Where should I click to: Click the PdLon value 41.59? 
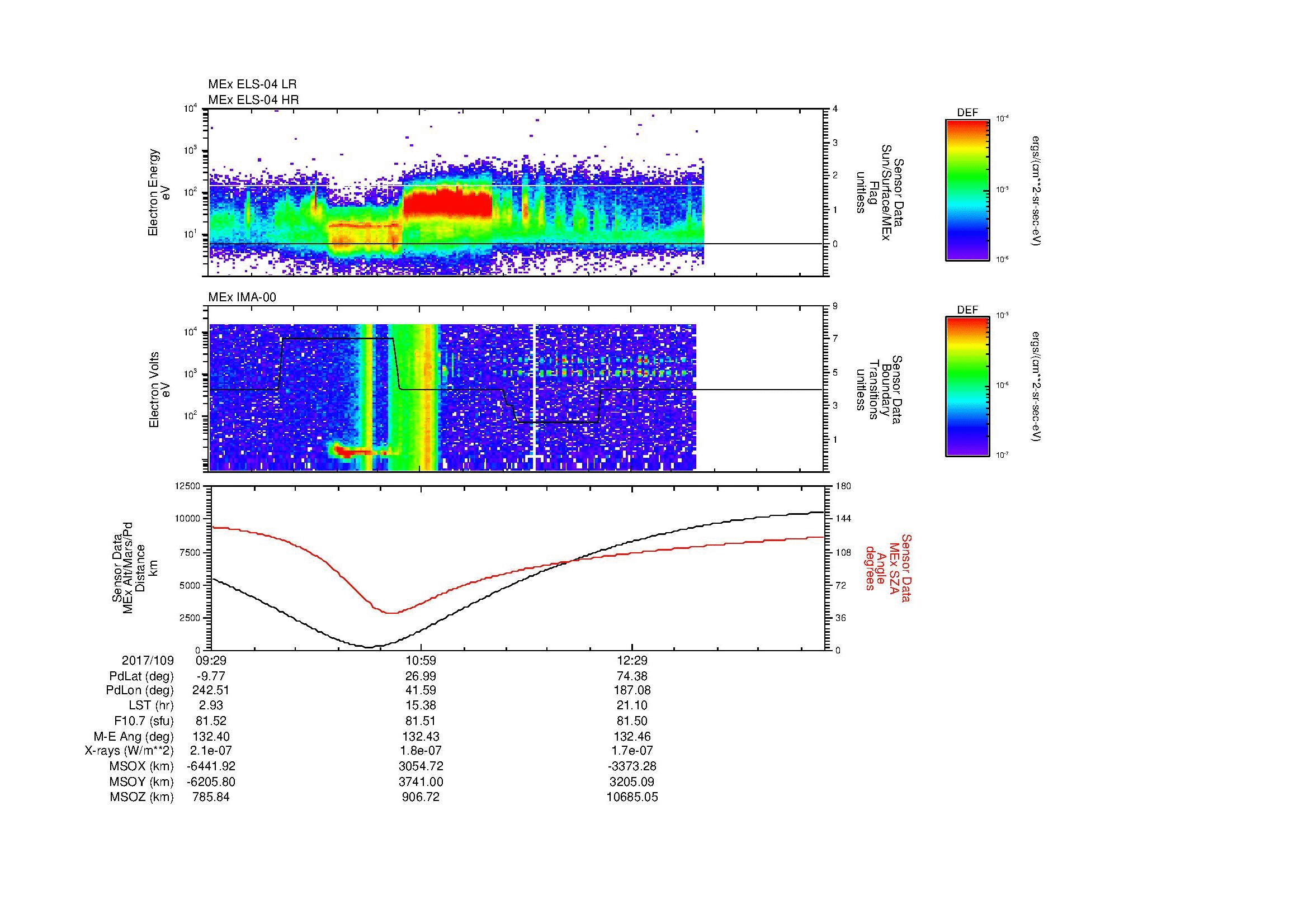[421, 690]
